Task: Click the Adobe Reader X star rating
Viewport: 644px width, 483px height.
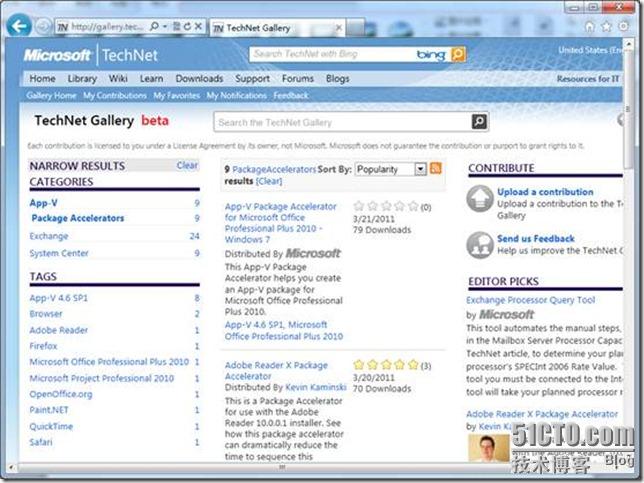Action: (386, 364)
